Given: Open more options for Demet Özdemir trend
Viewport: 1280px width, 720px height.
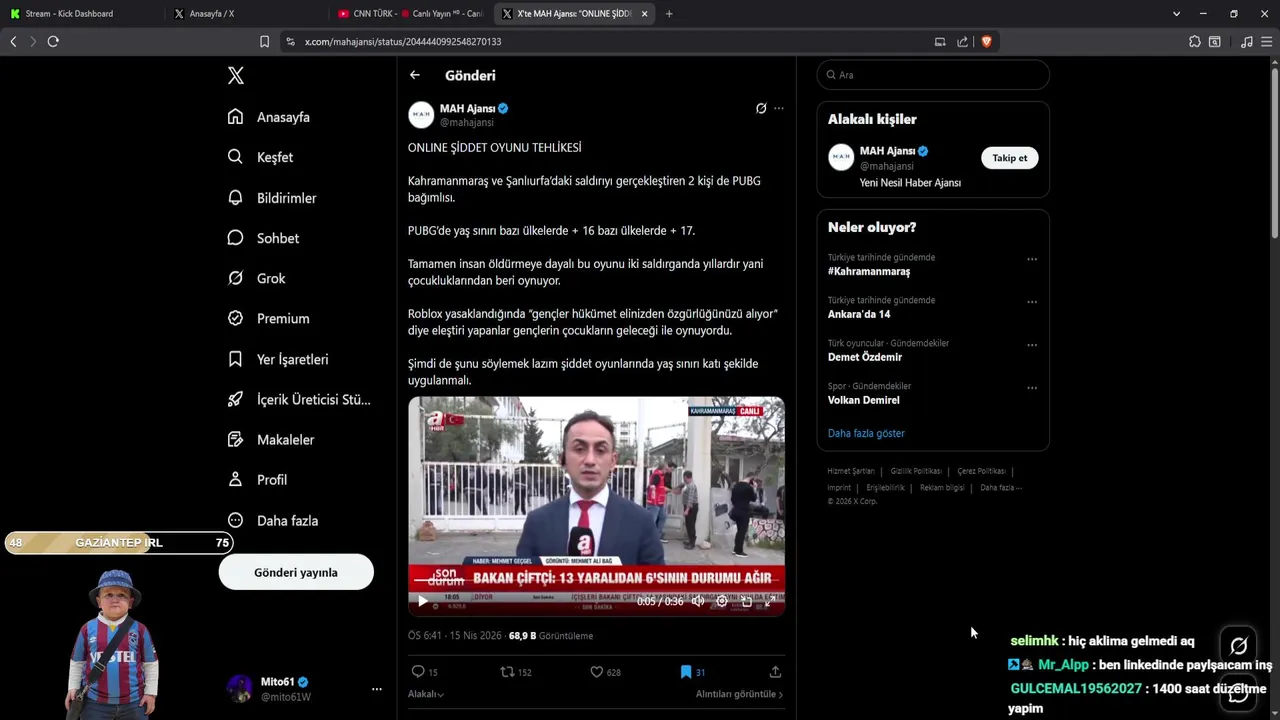Looking at the screenshot, I should [x=1032, y=345].
